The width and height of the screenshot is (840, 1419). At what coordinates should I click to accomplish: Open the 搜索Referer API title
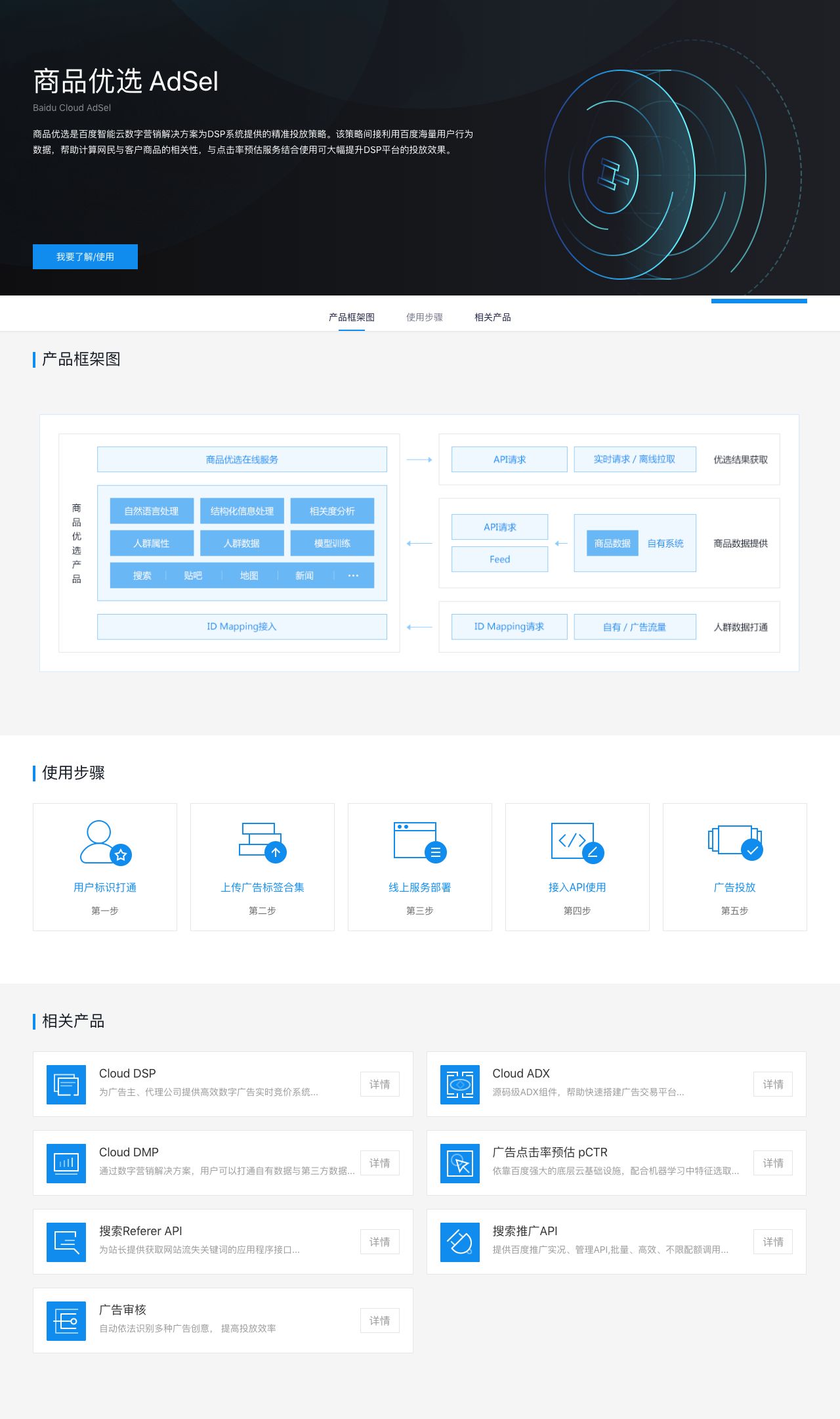(140, 1231)
